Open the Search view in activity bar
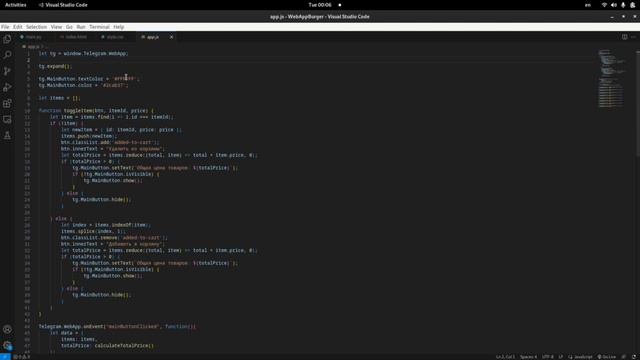The height and width of the screenshot is (360, 640). pyautogui.click(x=7, y=55)
